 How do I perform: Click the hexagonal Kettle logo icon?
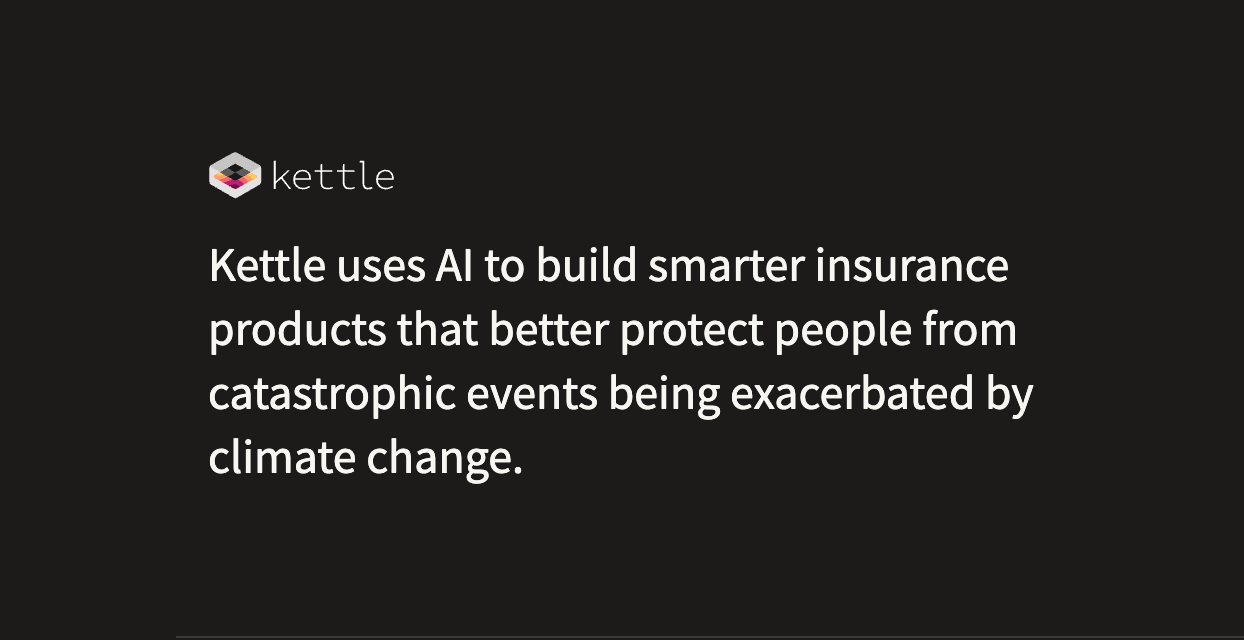234,175
